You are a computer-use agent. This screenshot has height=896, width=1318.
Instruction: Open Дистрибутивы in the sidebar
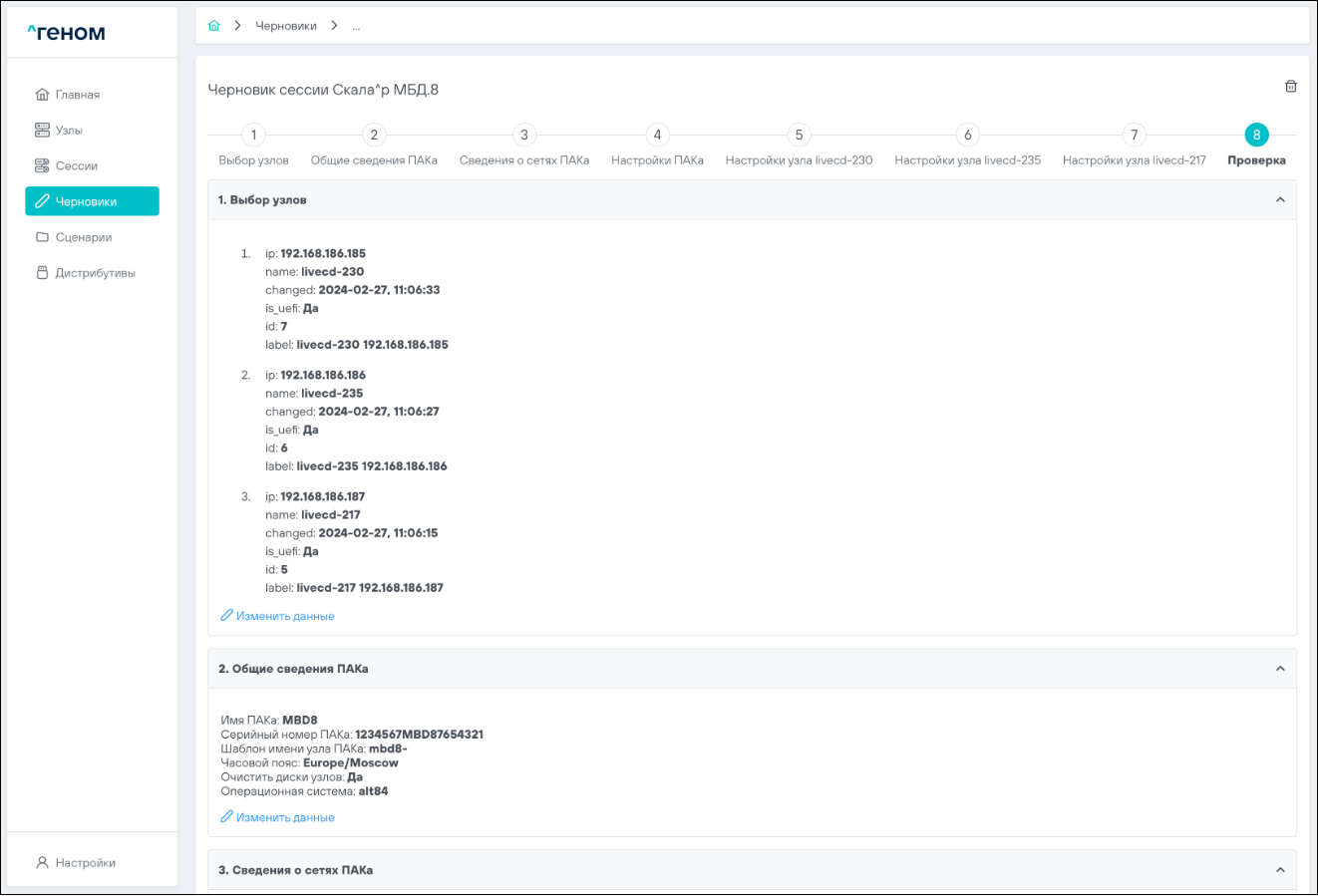(x=95, y=273)
